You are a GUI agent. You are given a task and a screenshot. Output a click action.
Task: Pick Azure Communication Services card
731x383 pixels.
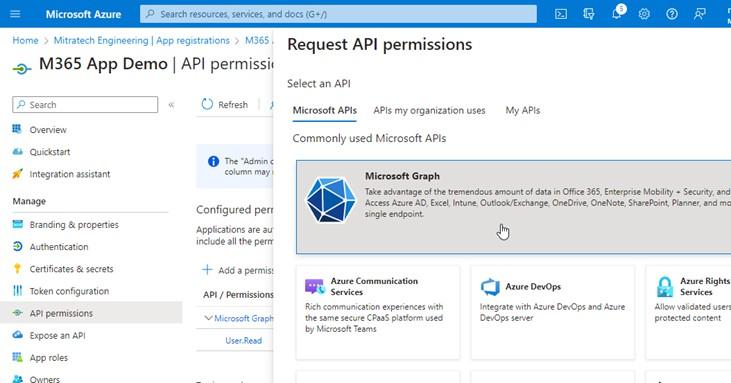(378, 312)
